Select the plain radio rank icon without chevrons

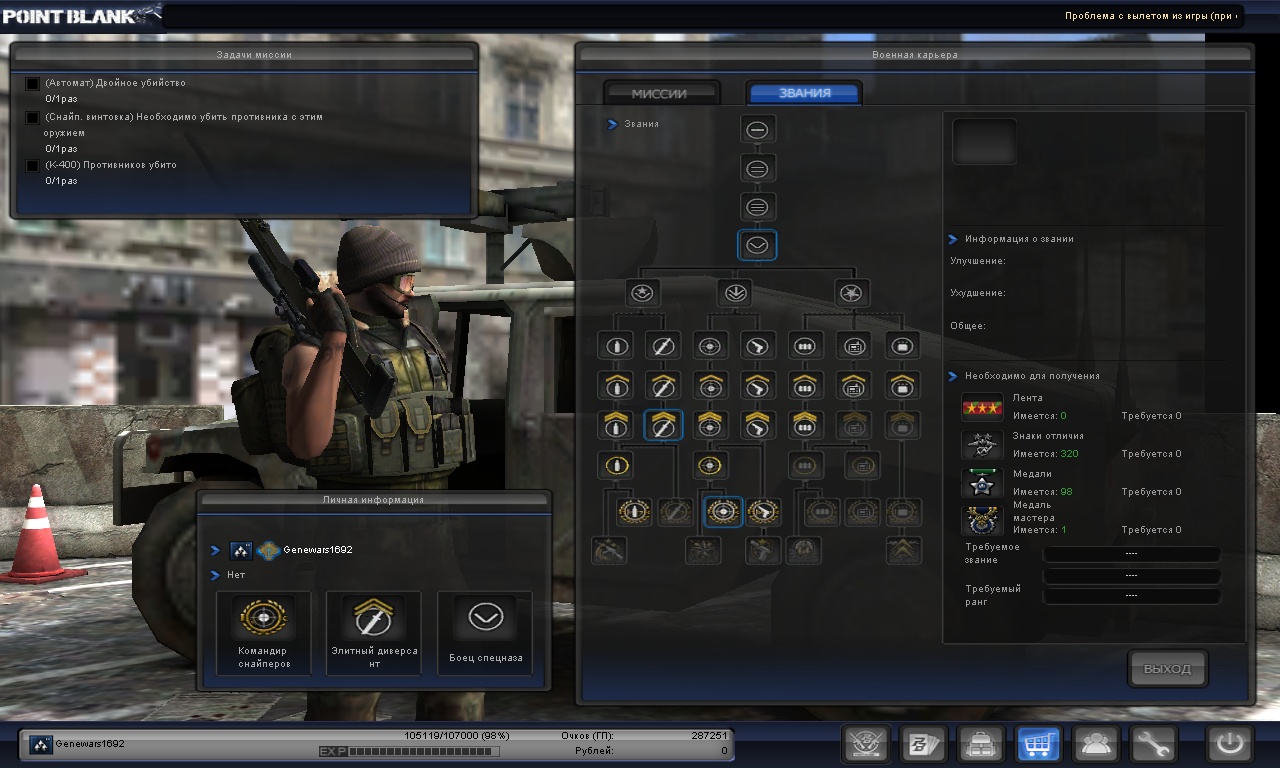click(x=853, y=346)
